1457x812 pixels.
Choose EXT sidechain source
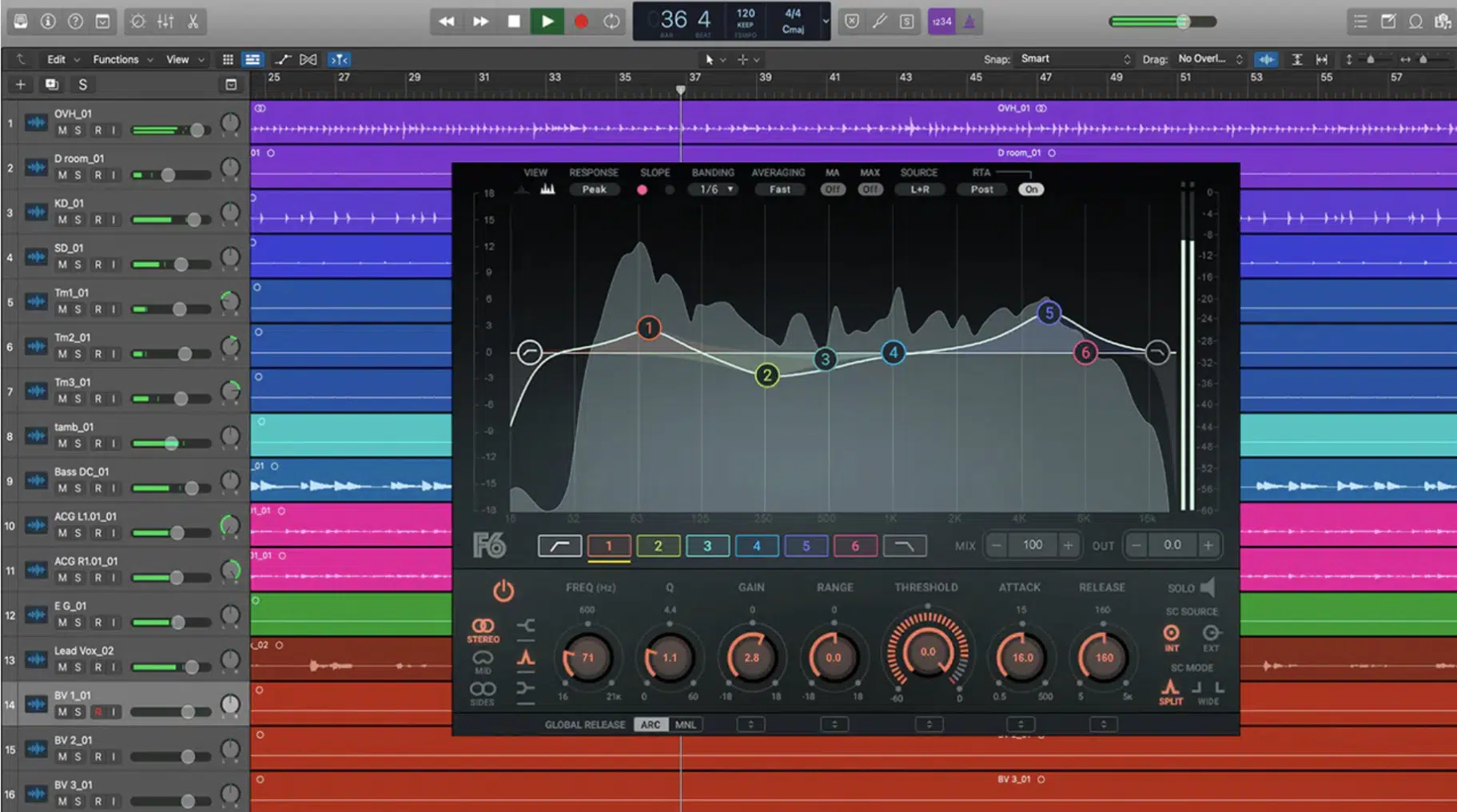click(1211, 637)
